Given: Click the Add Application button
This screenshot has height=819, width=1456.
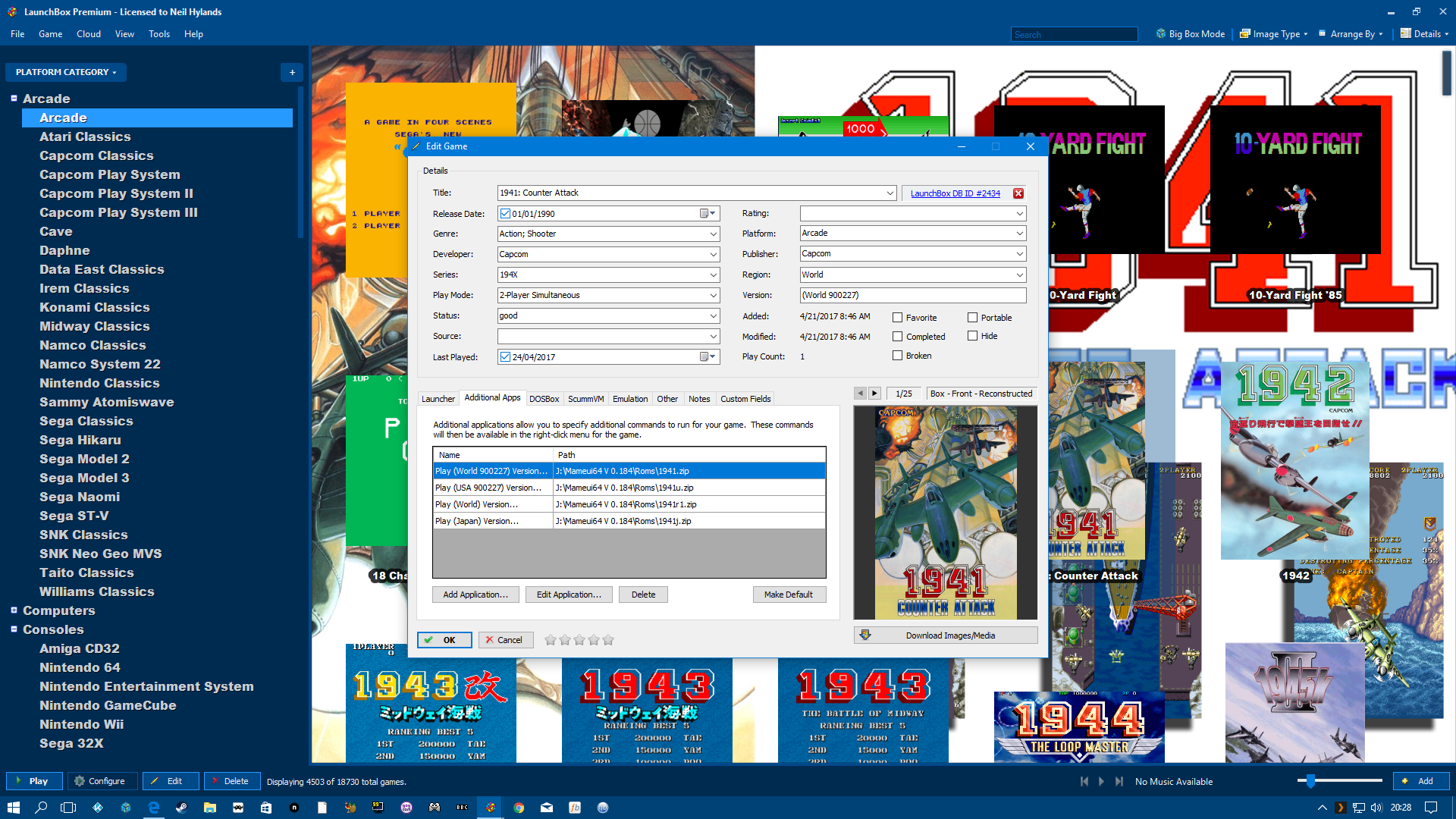Looking at the screenshot, I should (475, 595).
